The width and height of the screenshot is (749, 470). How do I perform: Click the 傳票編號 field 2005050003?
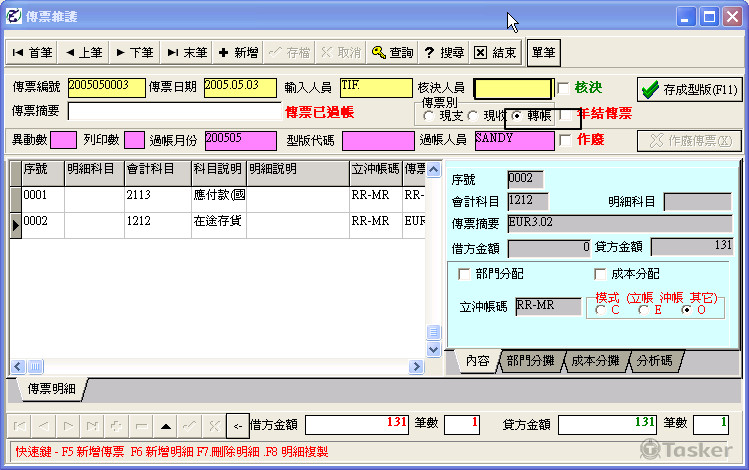tap(107, 88)
